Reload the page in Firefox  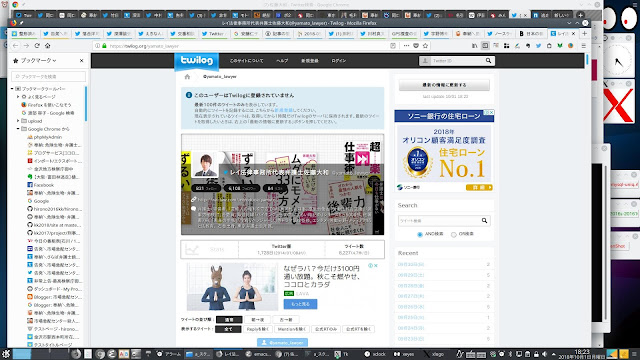(x=37, y=46)
